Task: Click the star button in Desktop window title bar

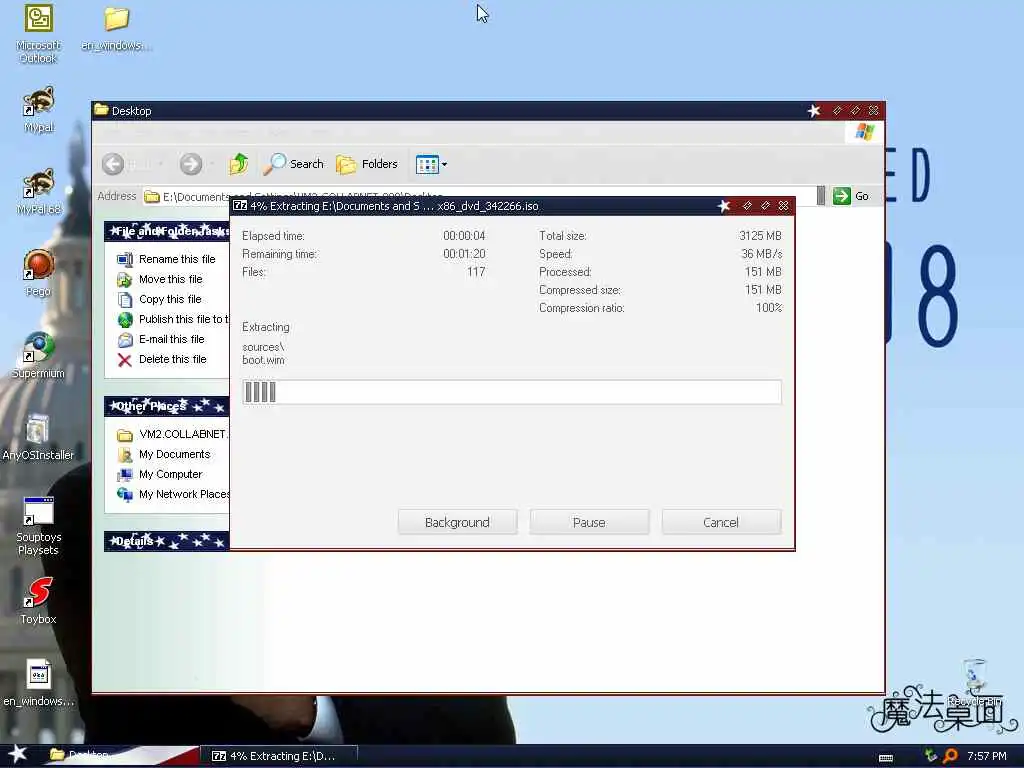Action: click(x=814, y=111)
